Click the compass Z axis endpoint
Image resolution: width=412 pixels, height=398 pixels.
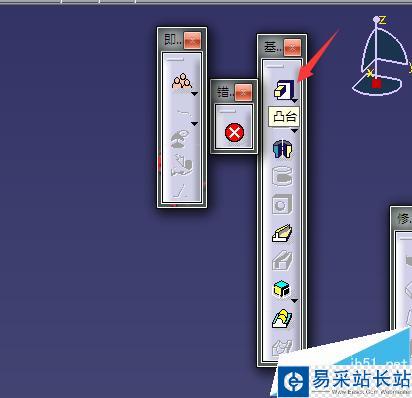coord(376,20)
